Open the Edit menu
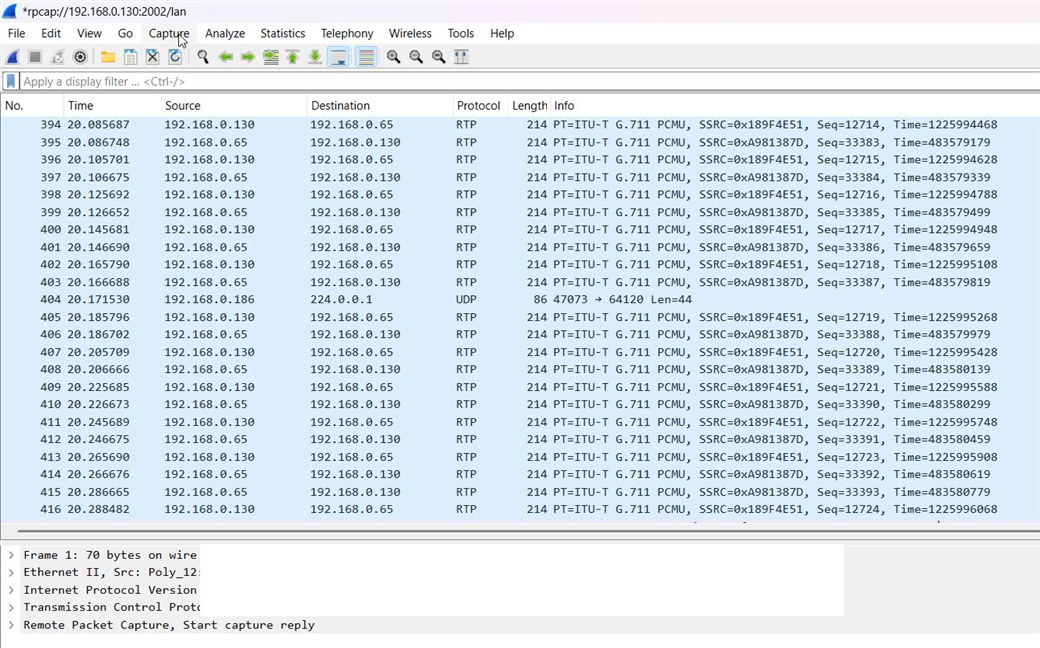1040x648 pixels. [51, 33]
